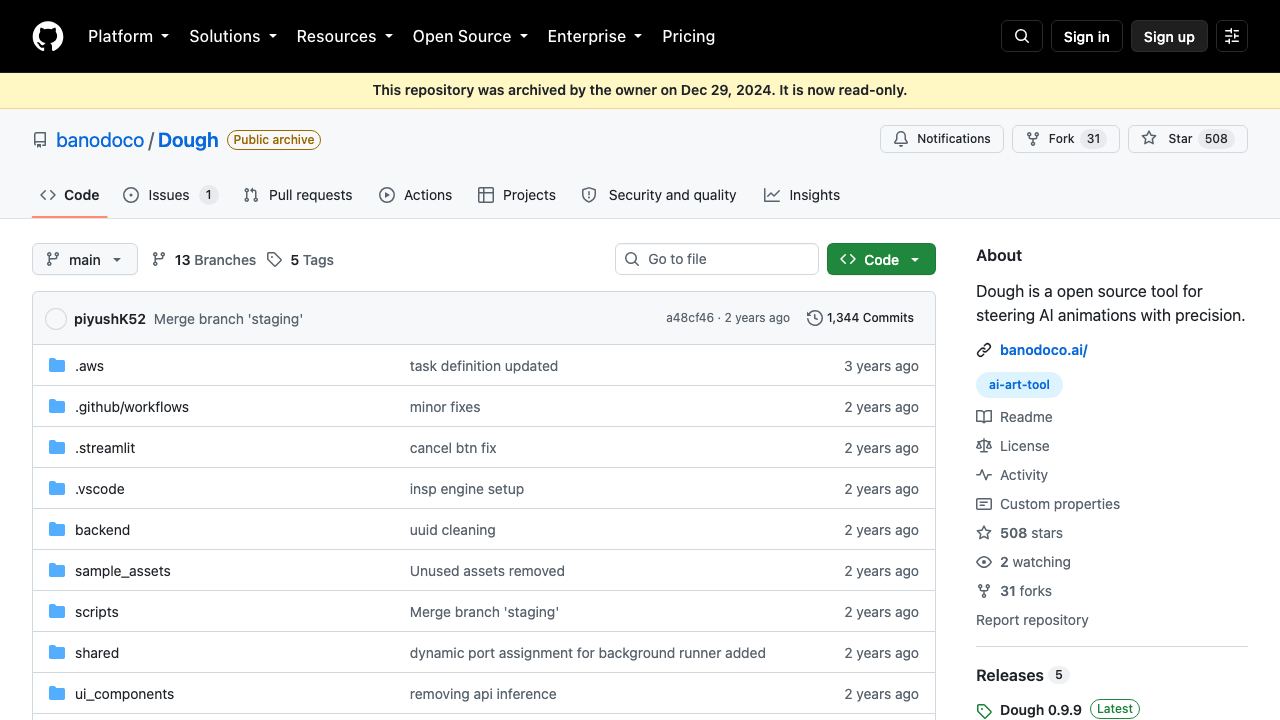1280x720 pixels.
Task: Click the fork icon beside 31 forks
Action: pos(984,591)
